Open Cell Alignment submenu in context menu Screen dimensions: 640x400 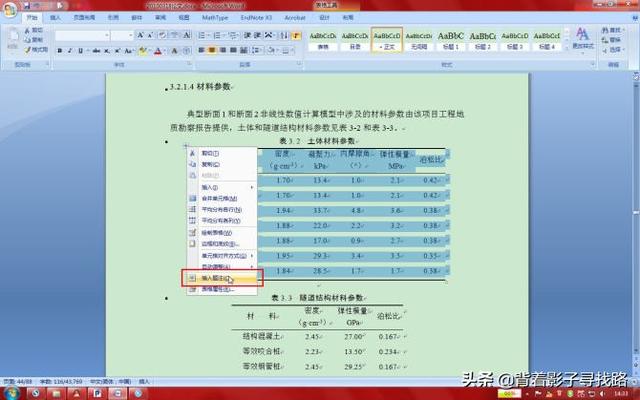coord(222,256)
